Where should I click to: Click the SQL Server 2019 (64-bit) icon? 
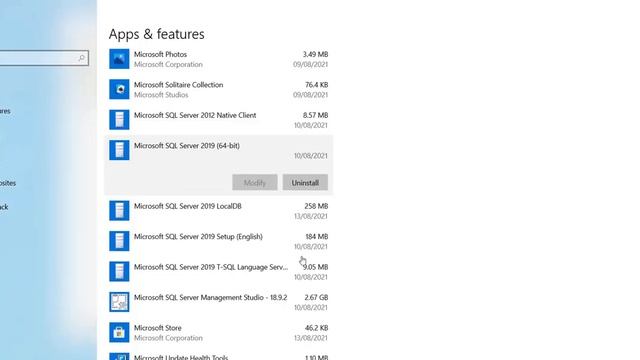[119, 150]
